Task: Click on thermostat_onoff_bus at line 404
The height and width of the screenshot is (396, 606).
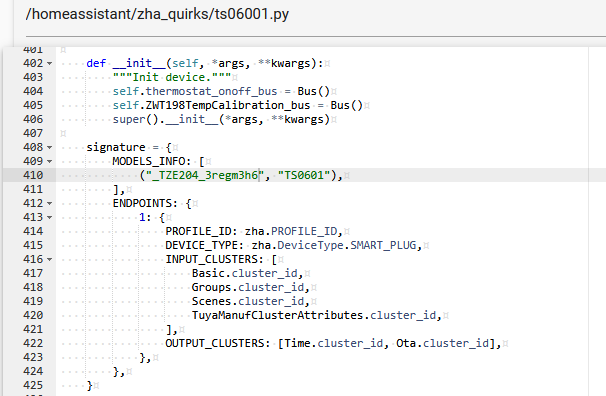Action: (211, 92)
